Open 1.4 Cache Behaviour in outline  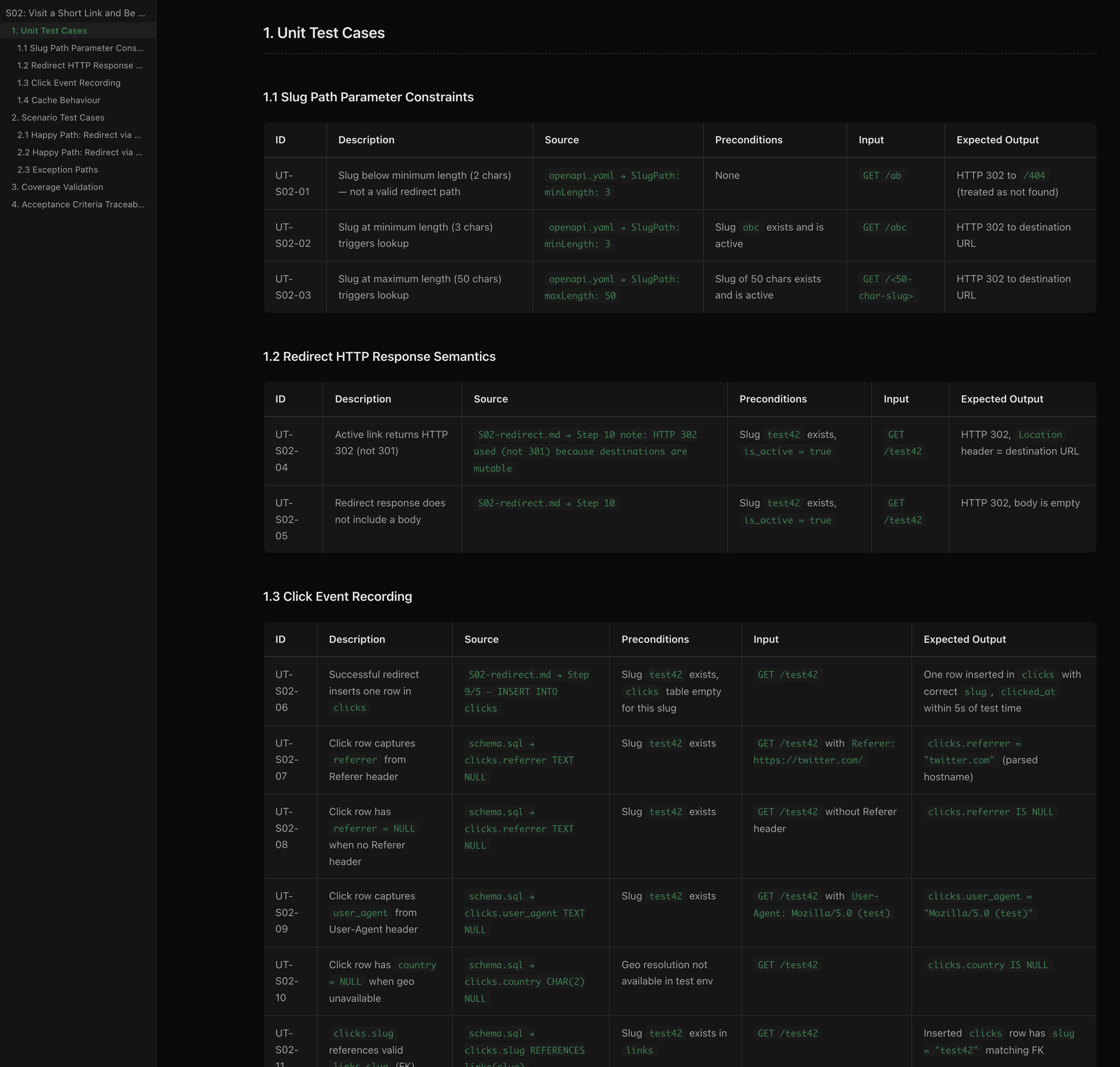(x=59, y=100)
